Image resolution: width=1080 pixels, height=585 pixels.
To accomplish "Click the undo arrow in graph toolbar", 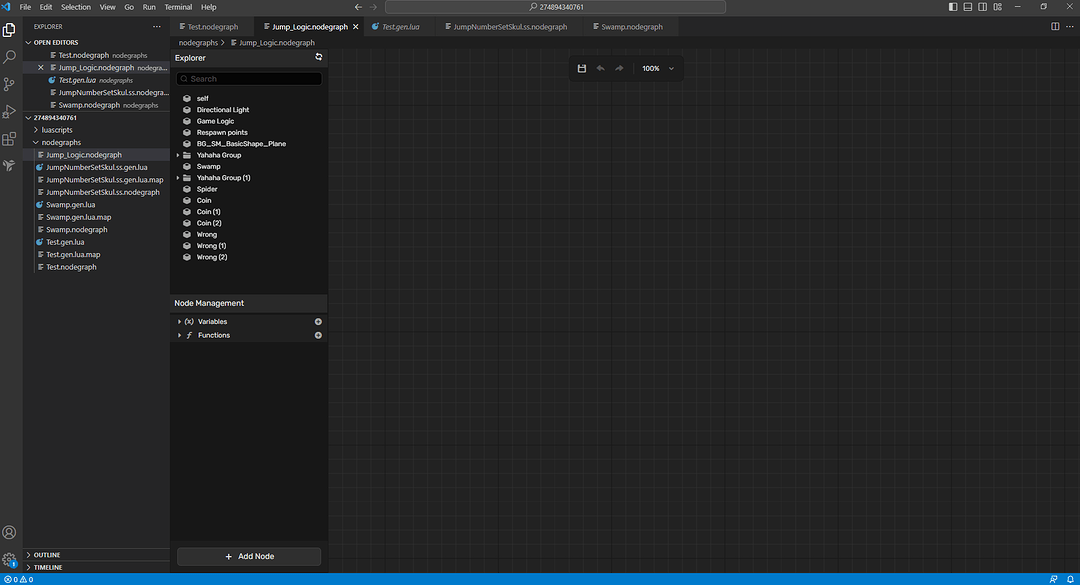I will tap(601, 68).
